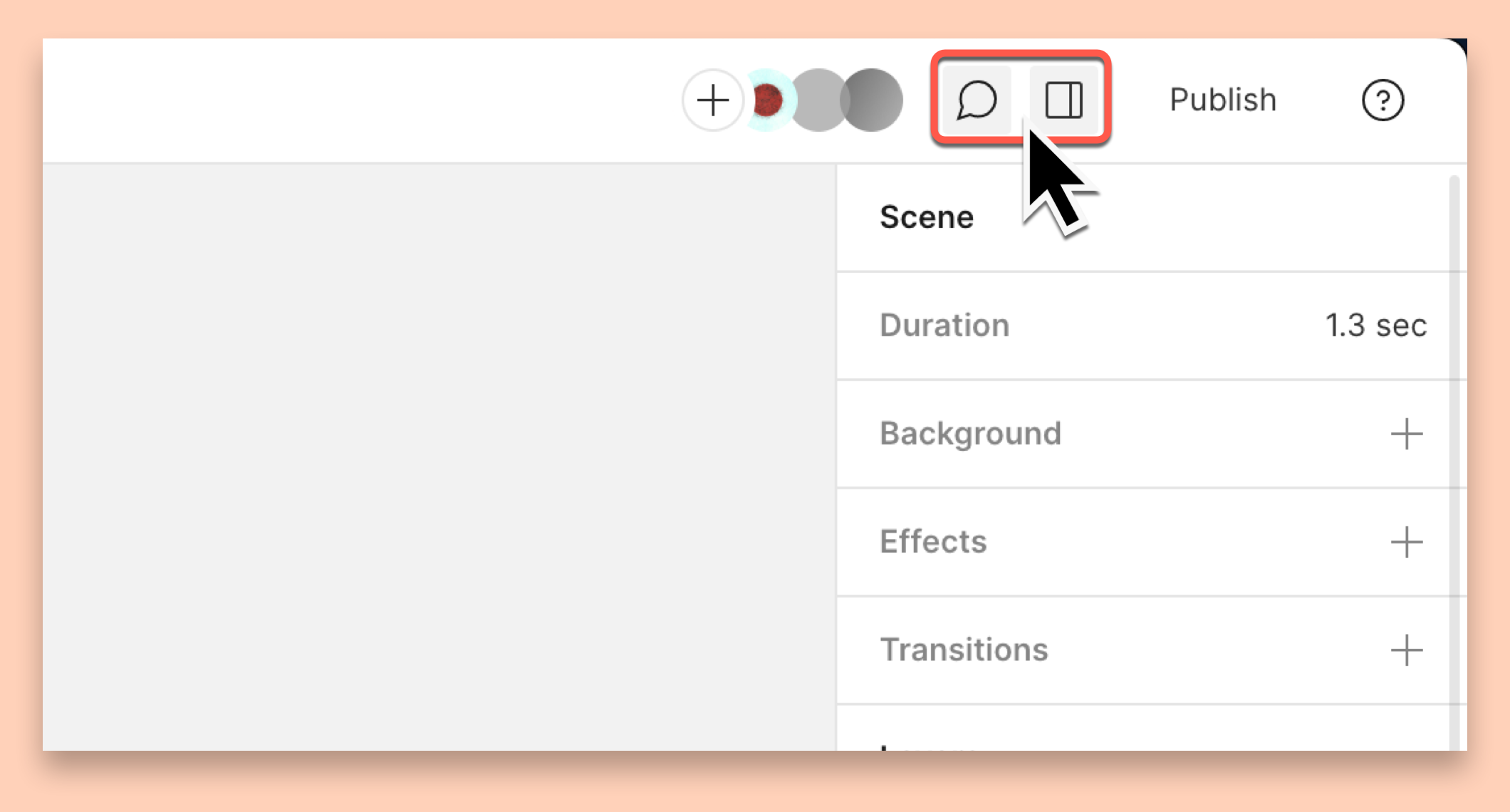Click the empty gray canvas area
The height and width of the screenshot is (812, 1510).
pyautogui.click(x=439, y=457)
